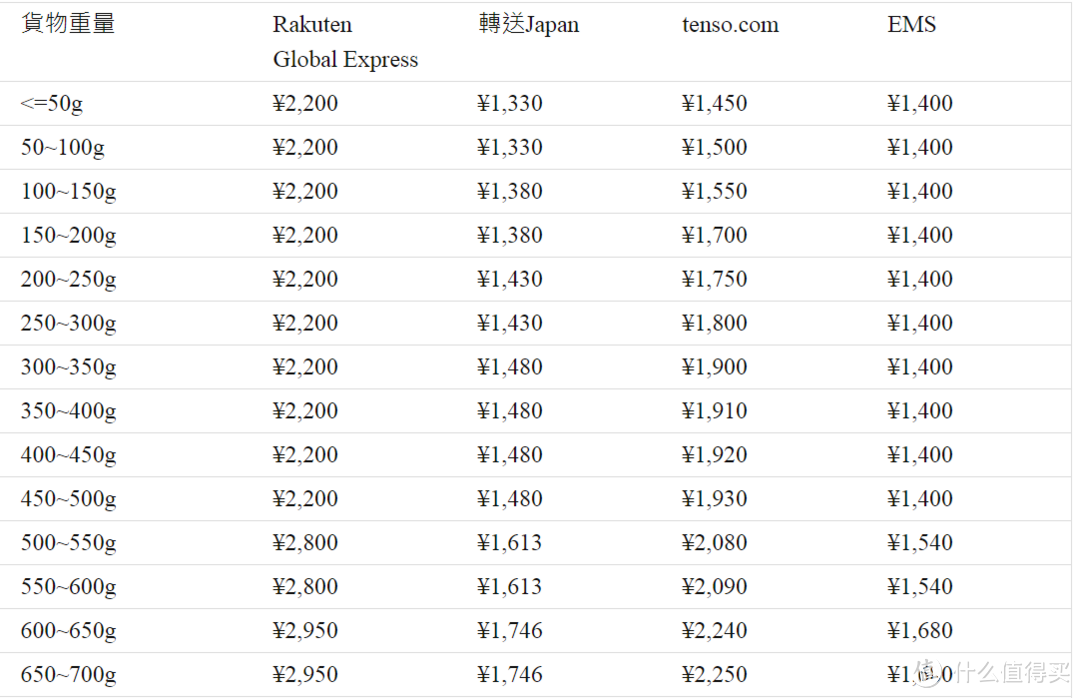The image size is (1080, 698).
Task: Select the ¥1,910 tenso.com price cell
Action: tap(714, 411)
